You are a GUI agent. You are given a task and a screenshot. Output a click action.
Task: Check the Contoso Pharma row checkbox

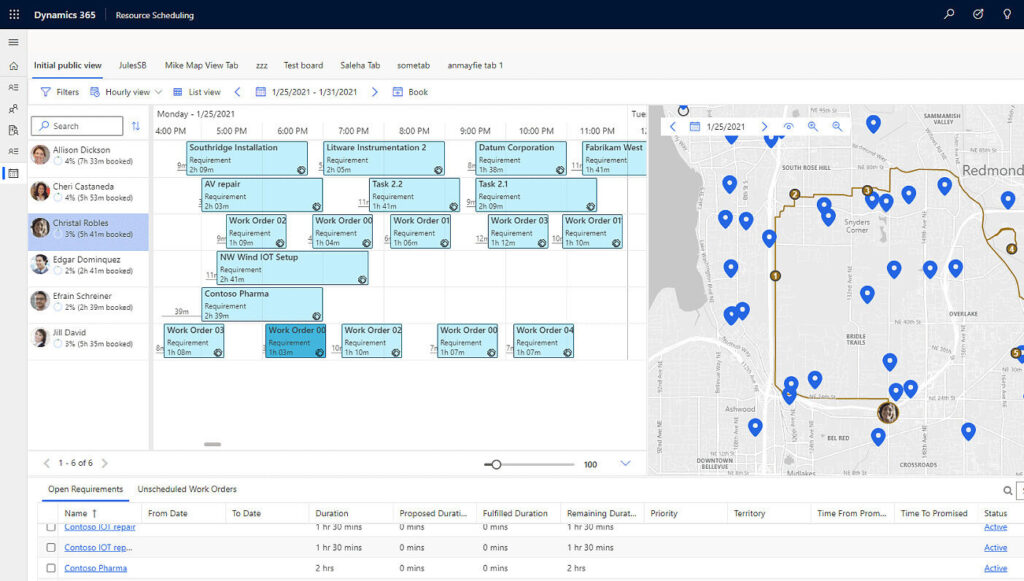[51, 568]
